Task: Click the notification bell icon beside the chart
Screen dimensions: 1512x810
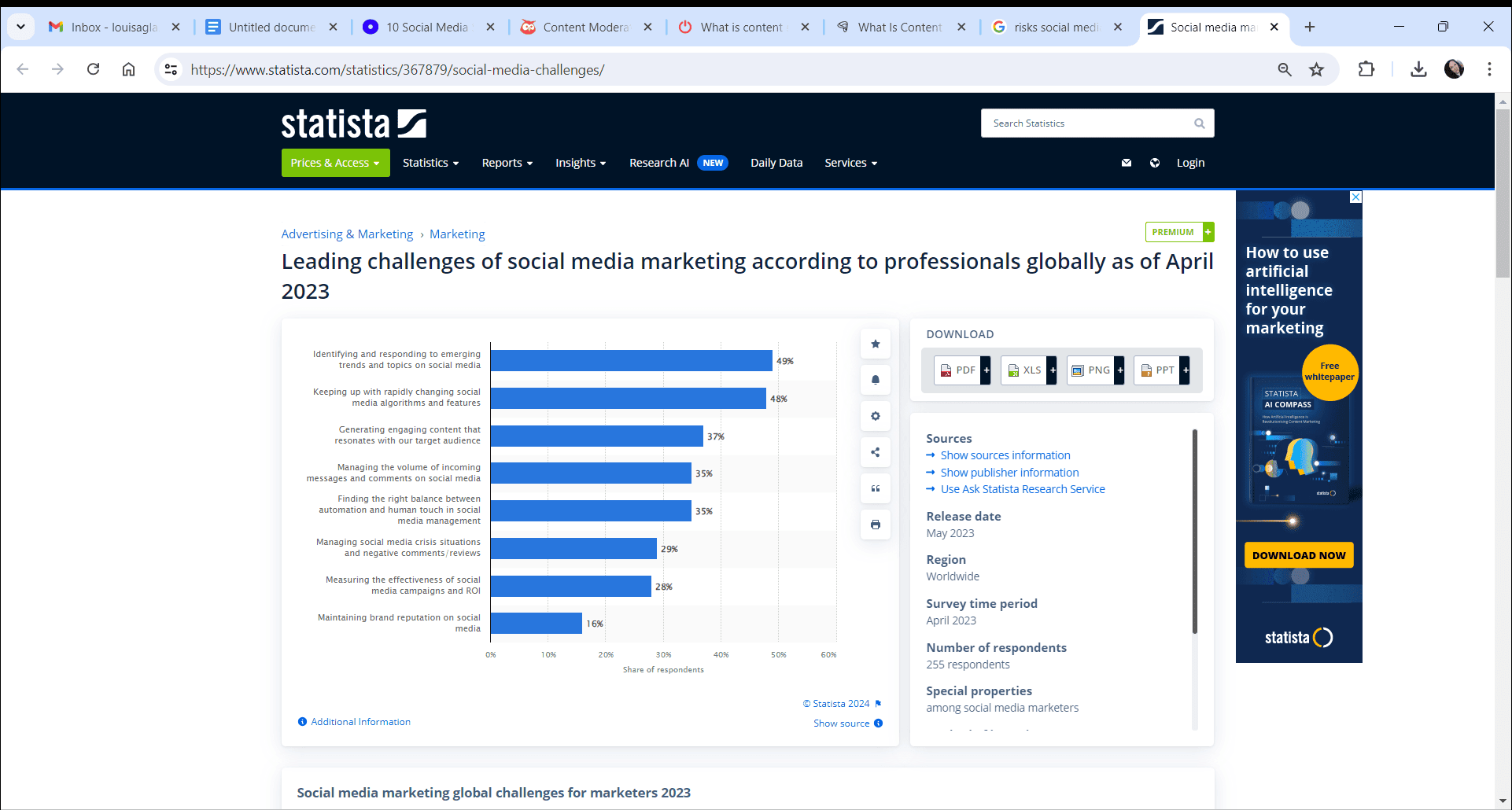Action: (875, 380)
